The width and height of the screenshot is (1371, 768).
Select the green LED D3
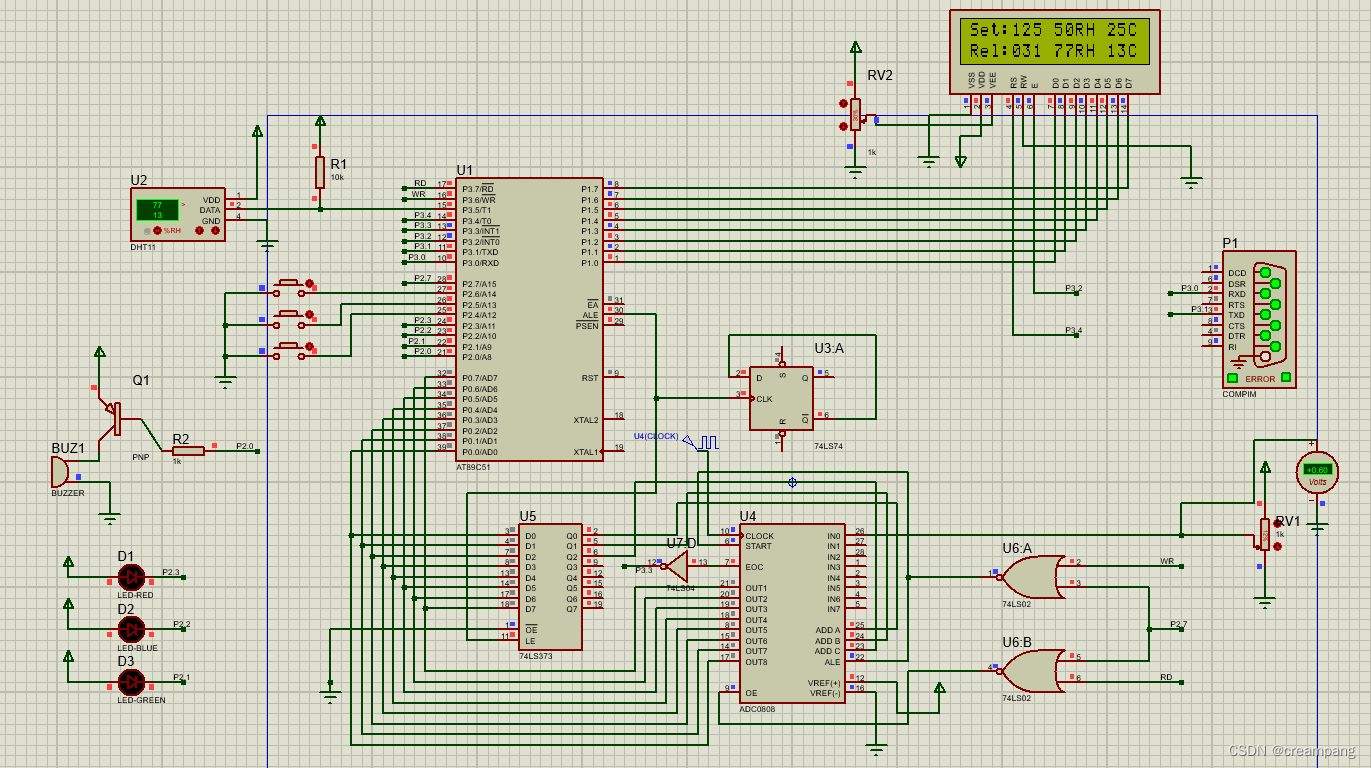tap(131, 682)
